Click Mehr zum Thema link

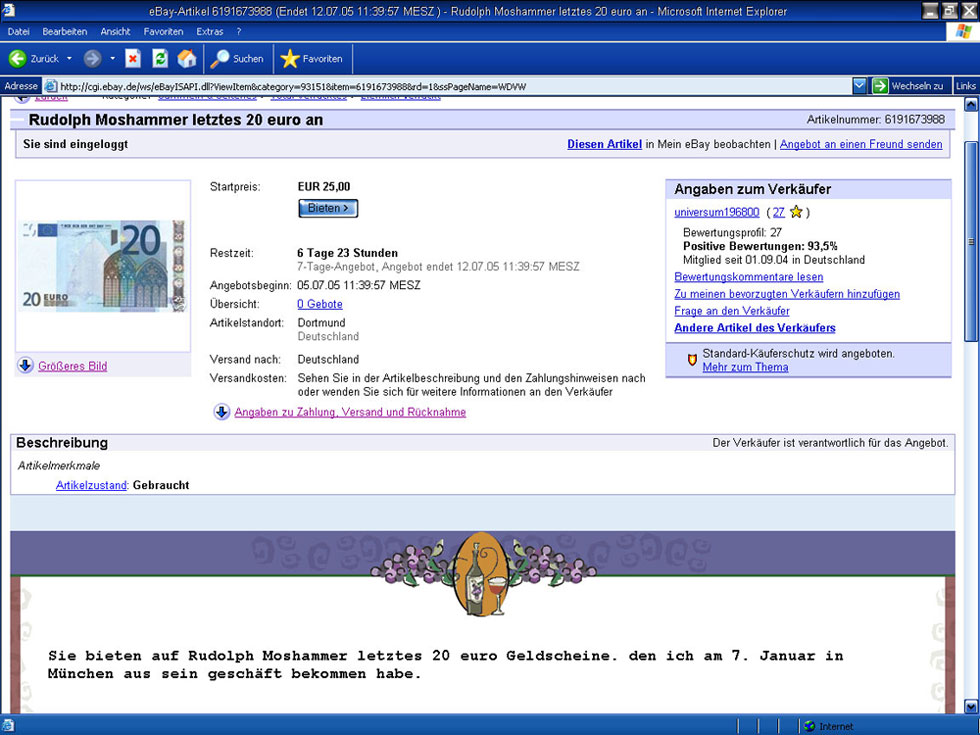pos(745,367)
